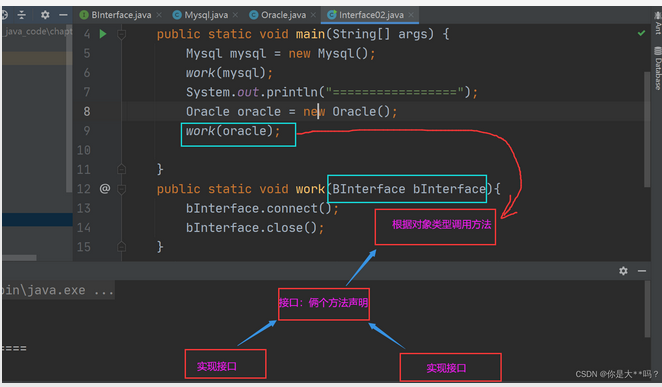This screenshot has height=387, width=662.
Task: Click the locate-file target icon in project panel
Action: (x=4, y=15)
